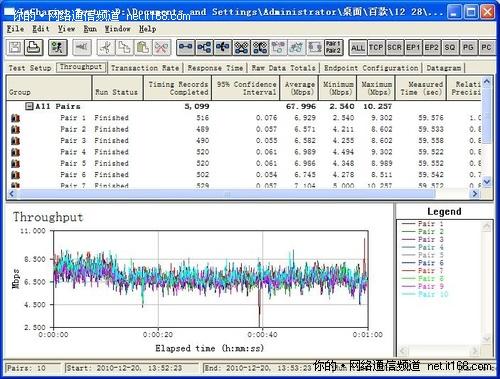Click the Paste clipboard icon

click(x=143, y=47)
